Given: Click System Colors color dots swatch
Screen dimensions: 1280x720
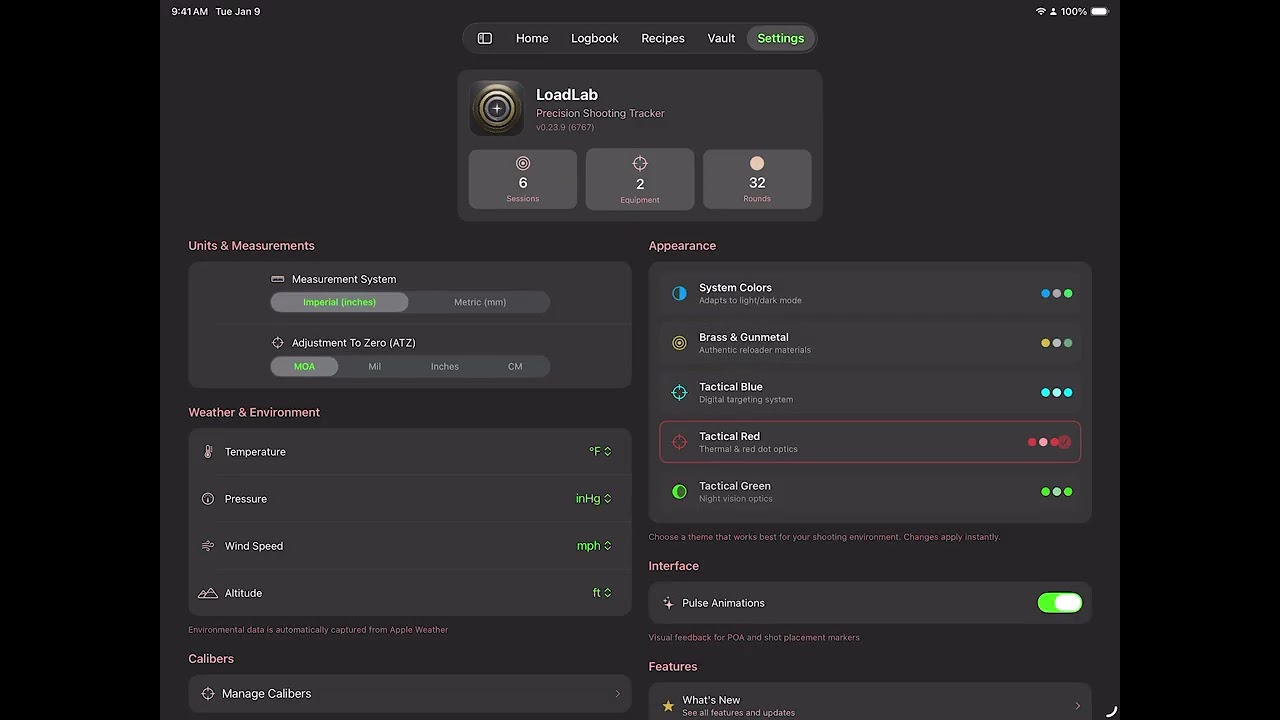Looking at the screenshot, I should coord(1057,294).
